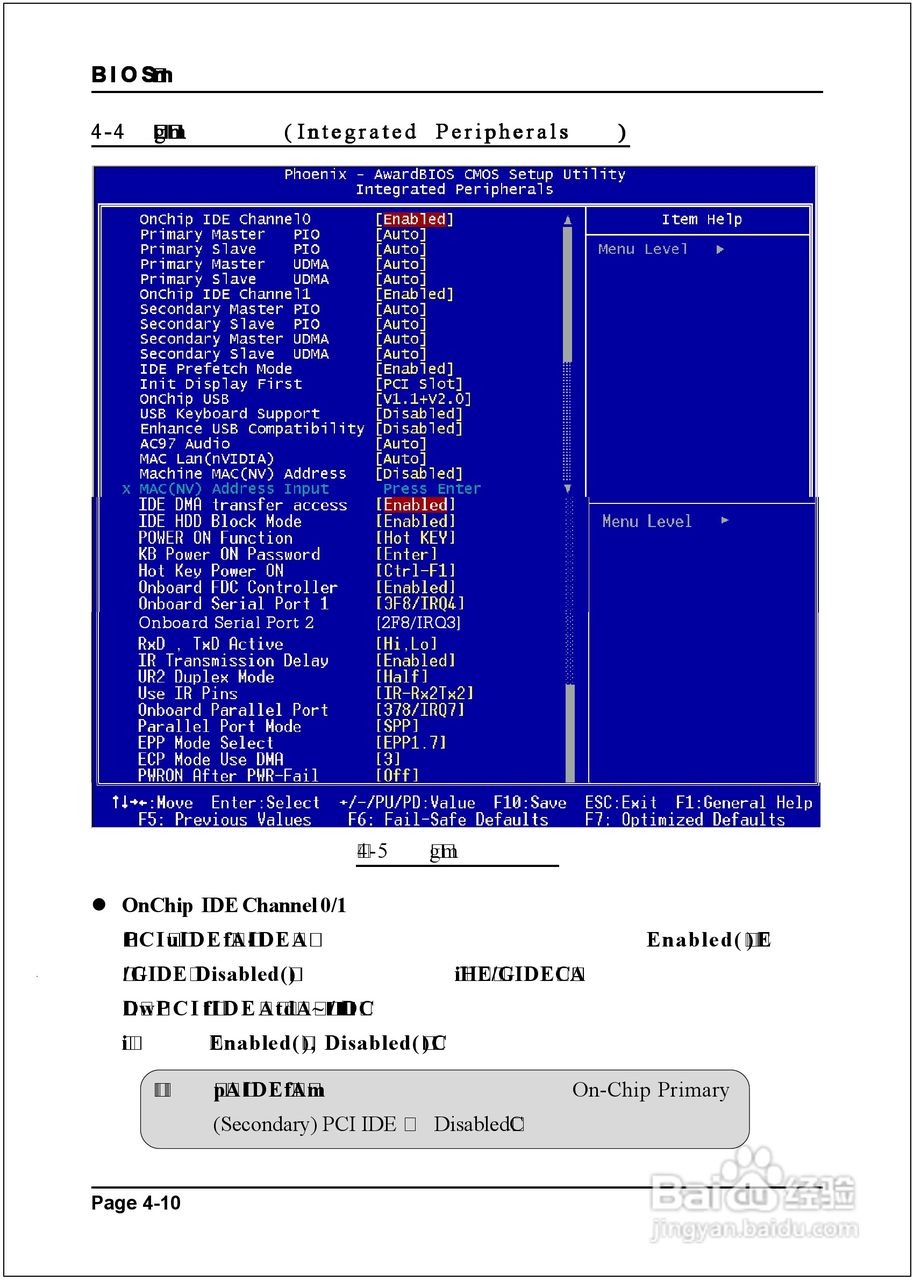Select the Secondary Slave PIO [Auto] value

pyautogui.click(x=401, y=324)
